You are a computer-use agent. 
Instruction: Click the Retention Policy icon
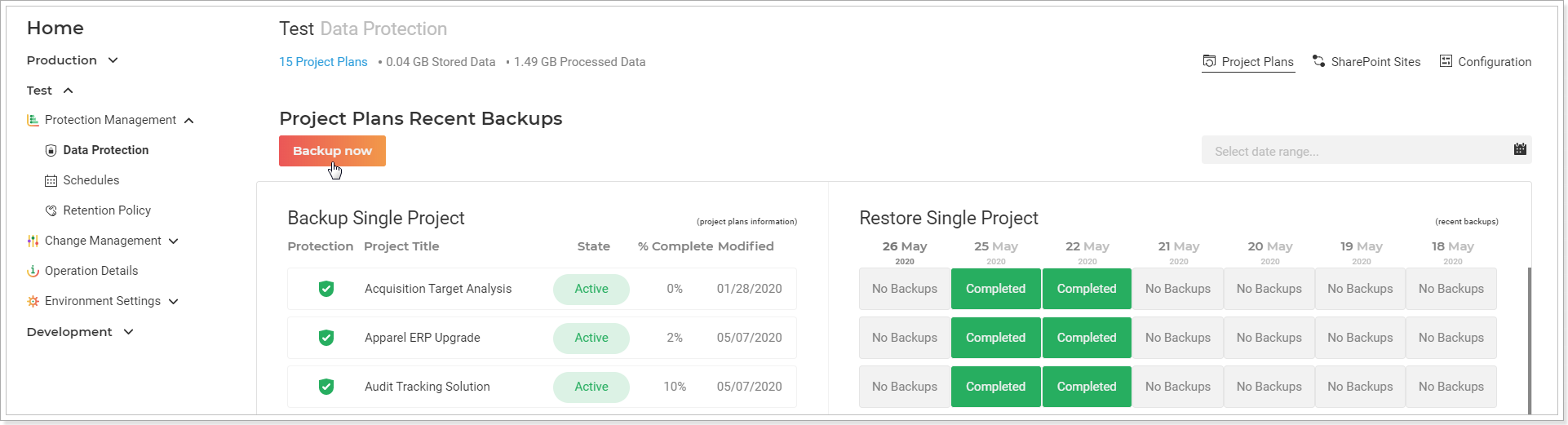51,210
